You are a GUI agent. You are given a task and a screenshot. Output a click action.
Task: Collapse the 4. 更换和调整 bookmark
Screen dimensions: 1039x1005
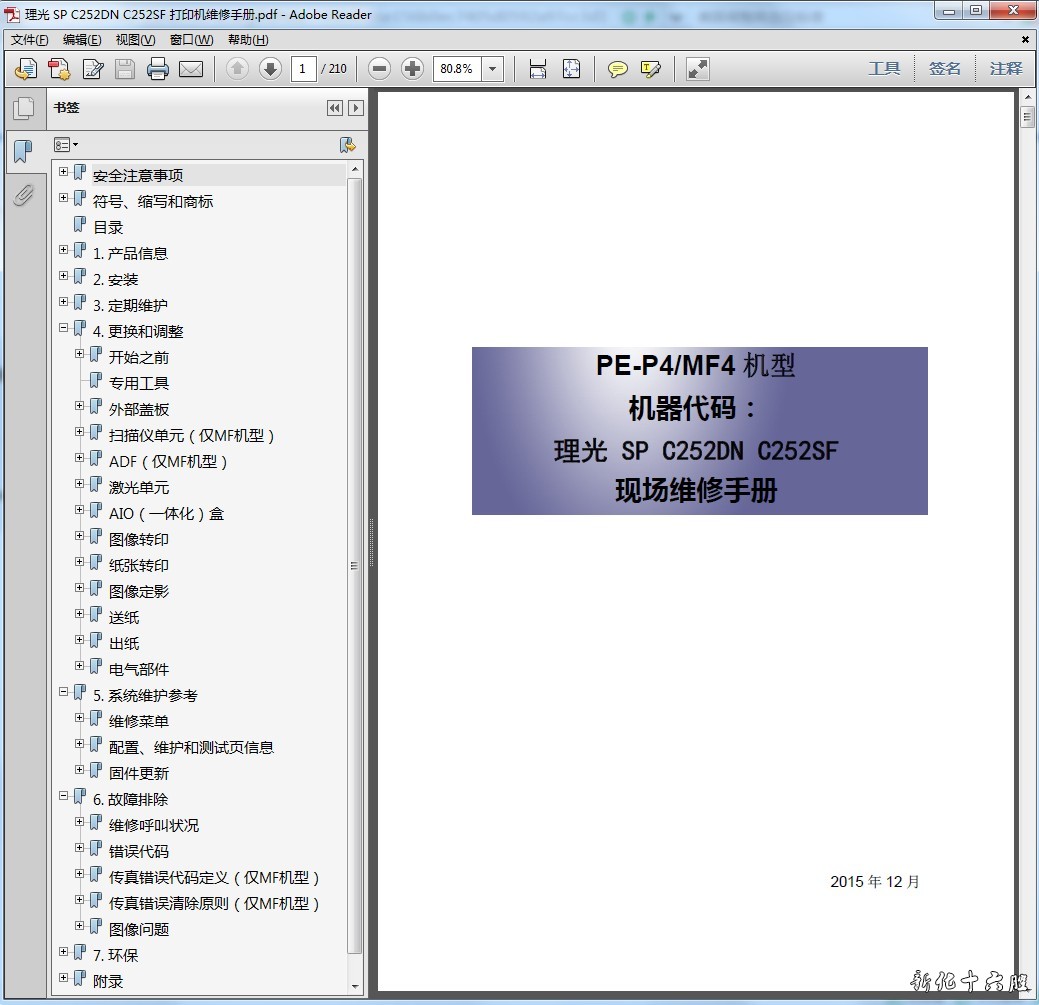point(64,328)
